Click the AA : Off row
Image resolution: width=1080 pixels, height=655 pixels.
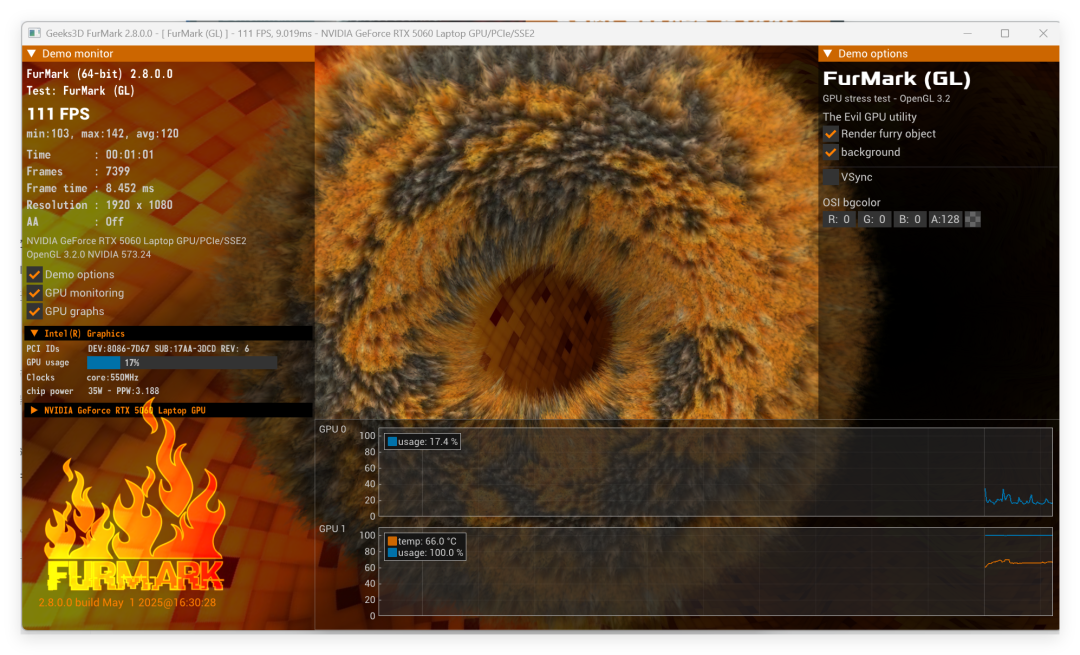[75, 222]
